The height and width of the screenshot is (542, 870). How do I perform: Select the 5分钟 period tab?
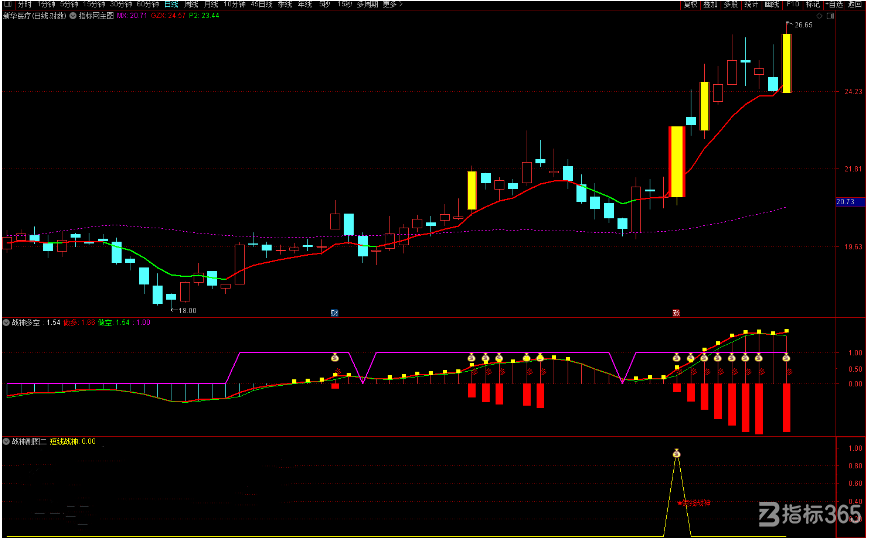tap(70, 4)
